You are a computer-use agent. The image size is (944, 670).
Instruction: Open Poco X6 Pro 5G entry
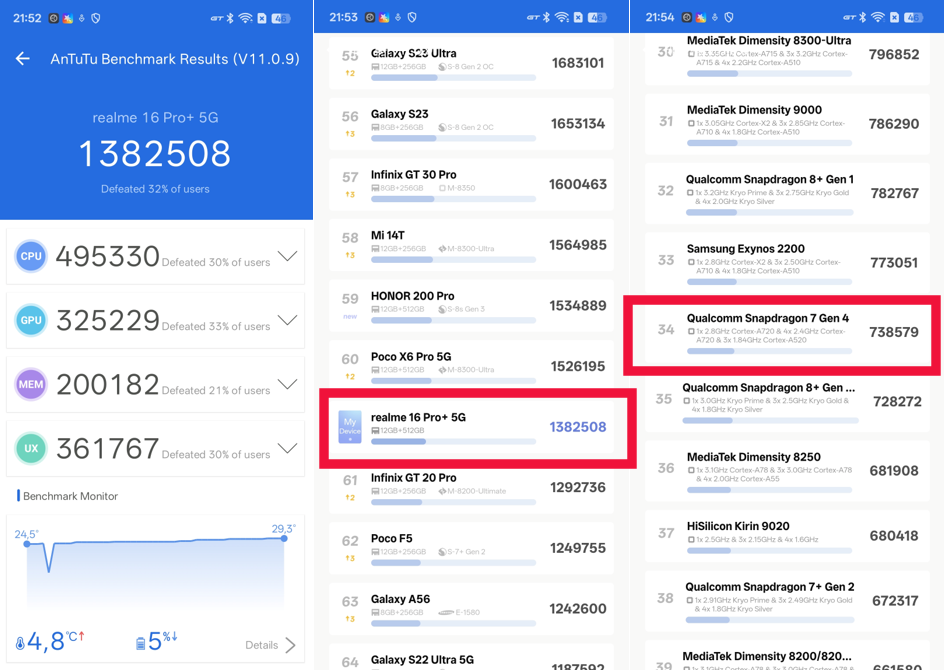(x=471, y=366)
